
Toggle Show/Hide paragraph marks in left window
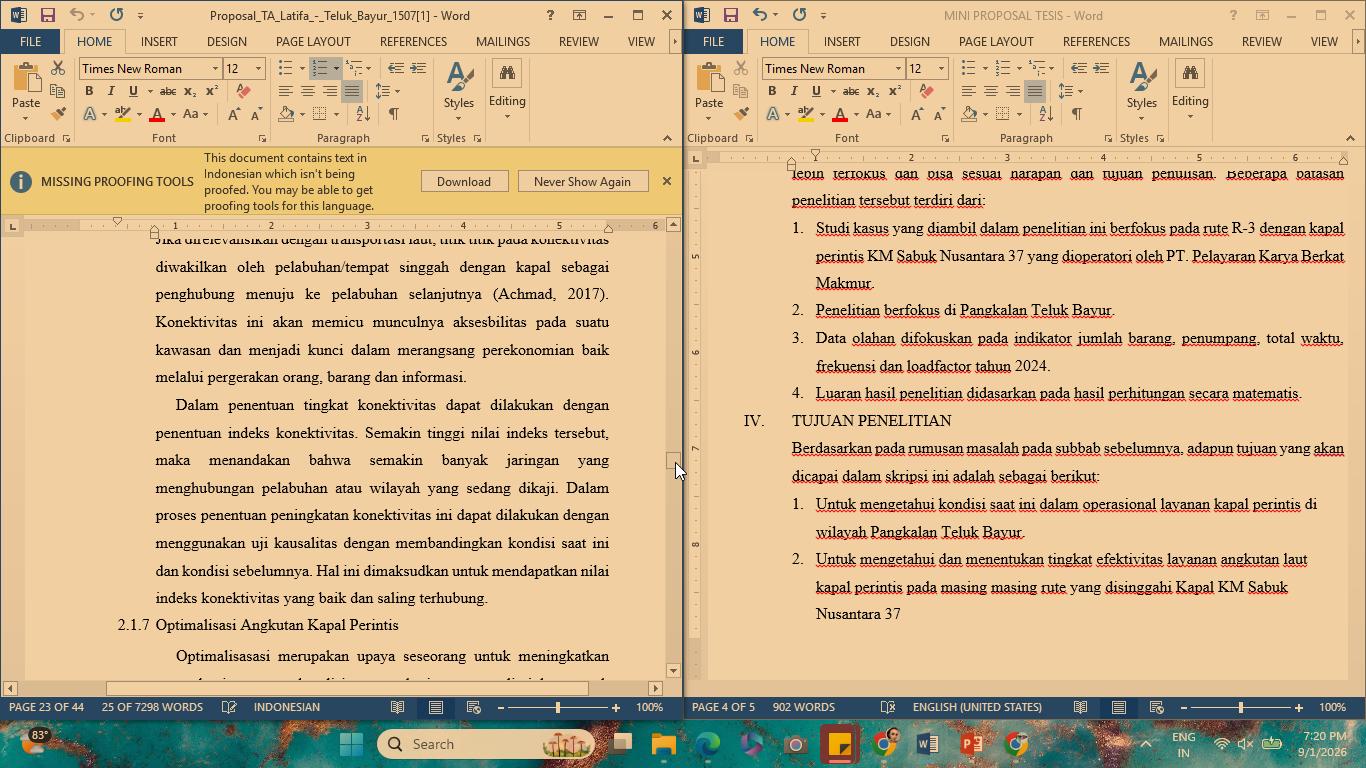point(394,114)
